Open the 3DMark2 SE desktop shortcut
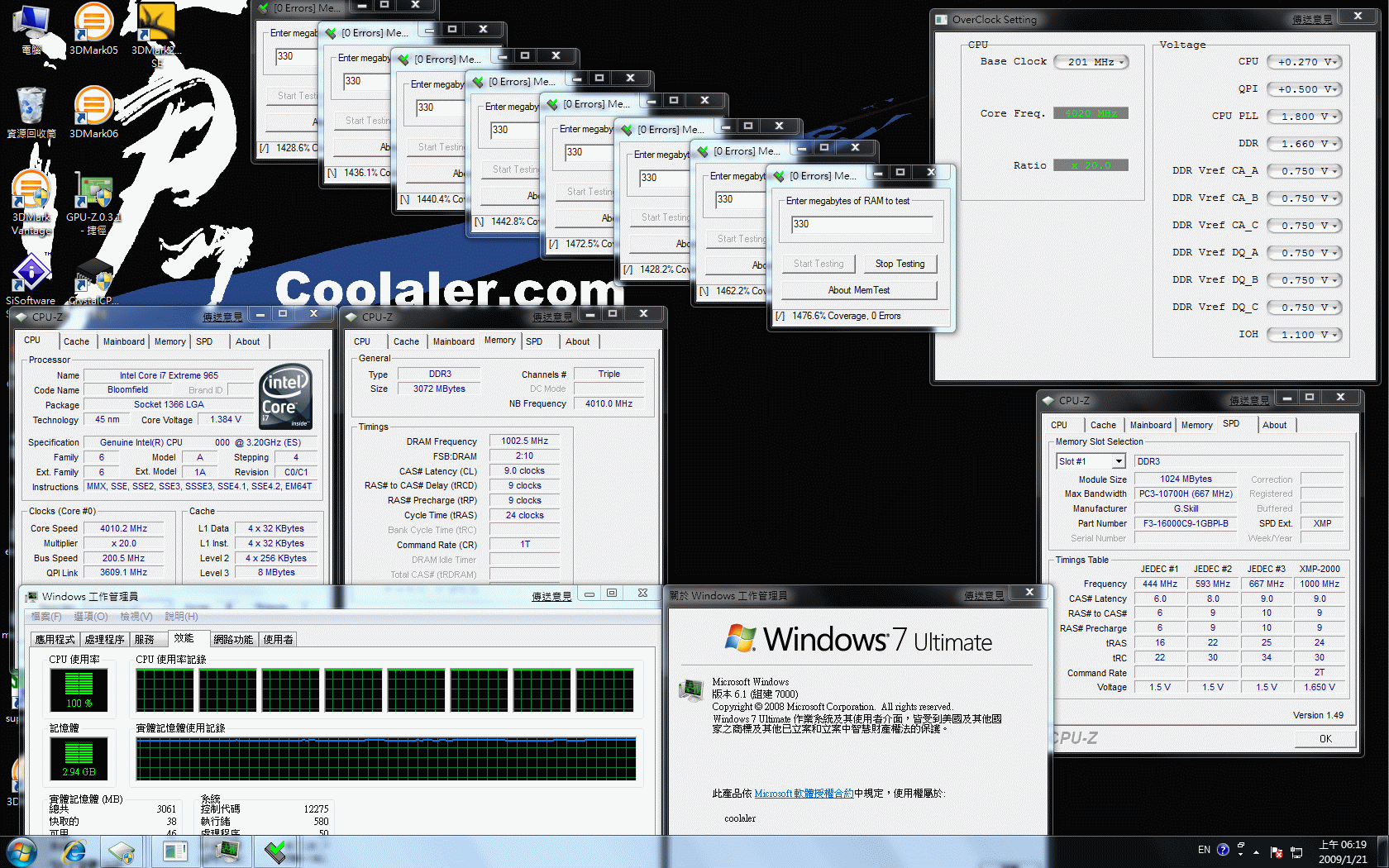 156,35
